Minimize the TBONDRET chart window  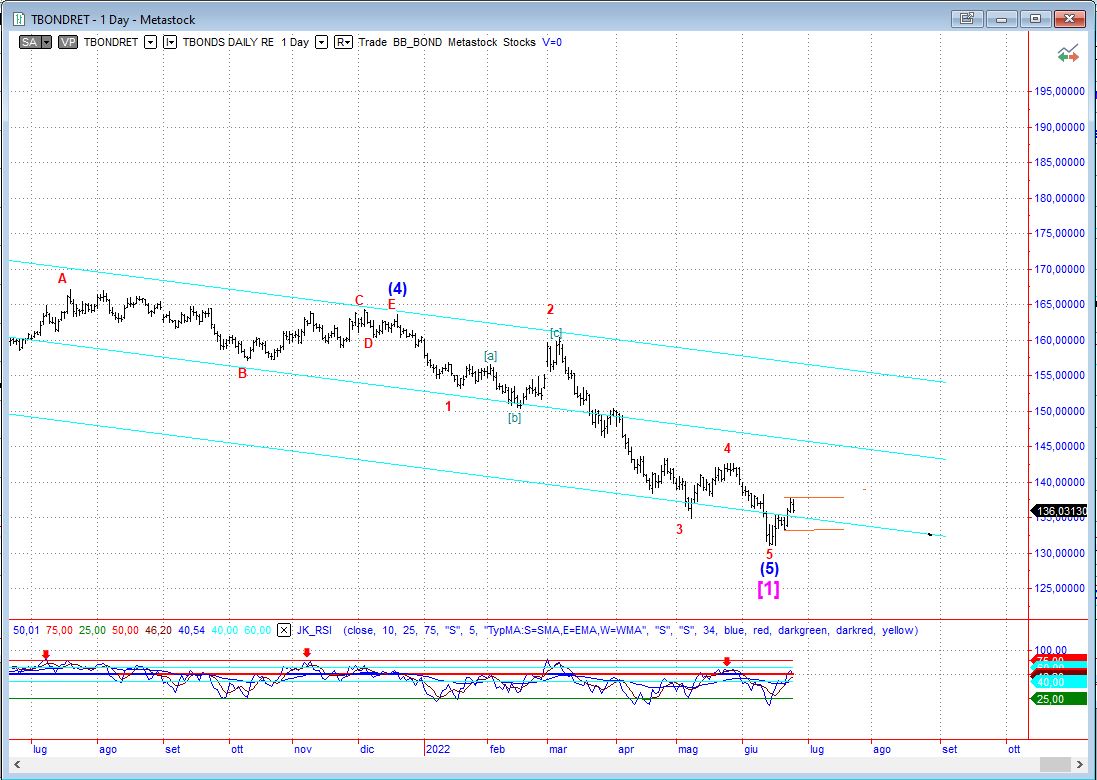(x=1002, y=19)
